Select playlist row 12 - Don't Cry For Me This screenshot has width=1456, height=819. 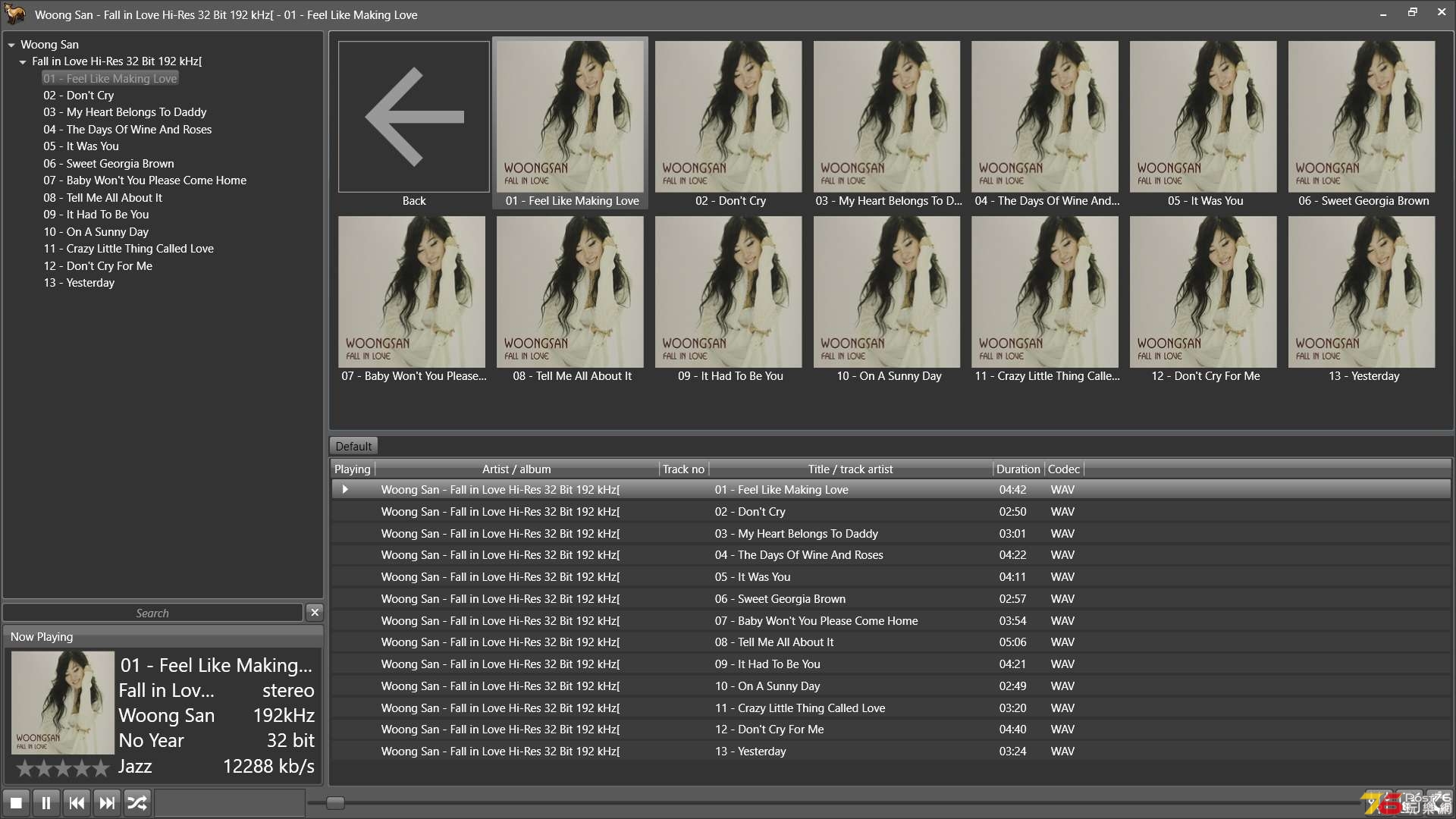pyautogui.click(x=891, y=730)
